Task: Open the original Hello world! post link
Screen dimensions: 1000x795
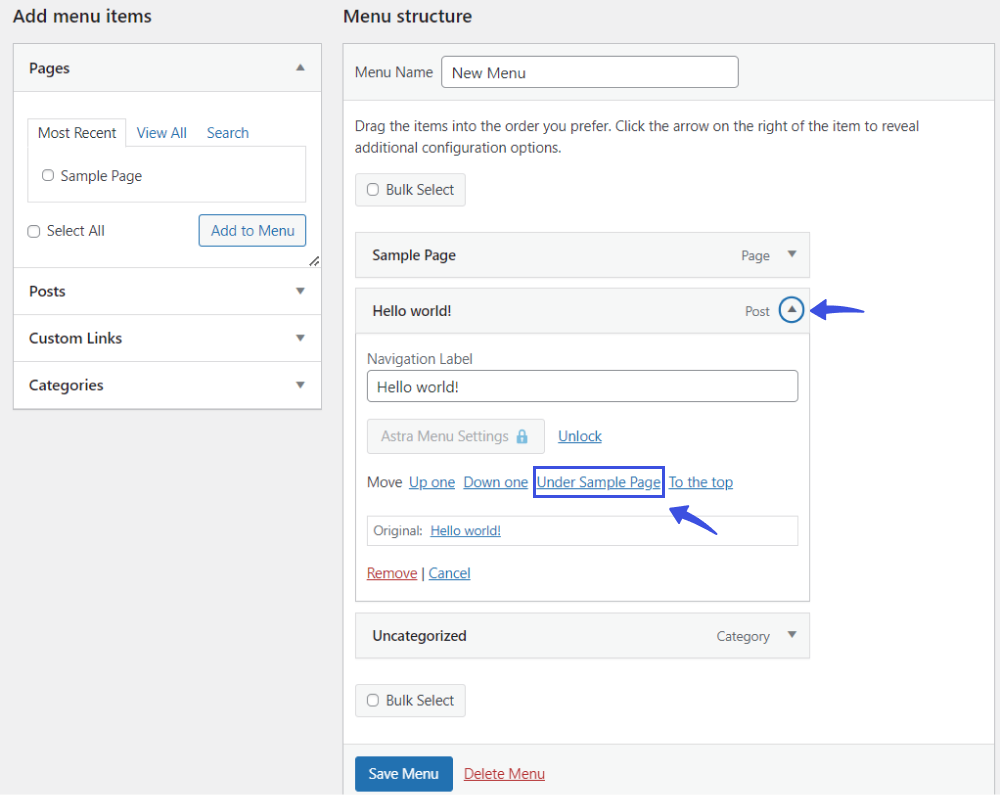Action: coord(466,530)
